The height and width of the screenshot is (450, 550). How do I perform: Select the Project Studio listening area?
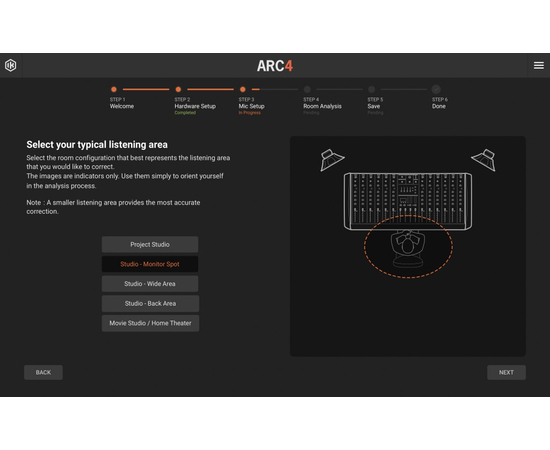pos(150,244)
